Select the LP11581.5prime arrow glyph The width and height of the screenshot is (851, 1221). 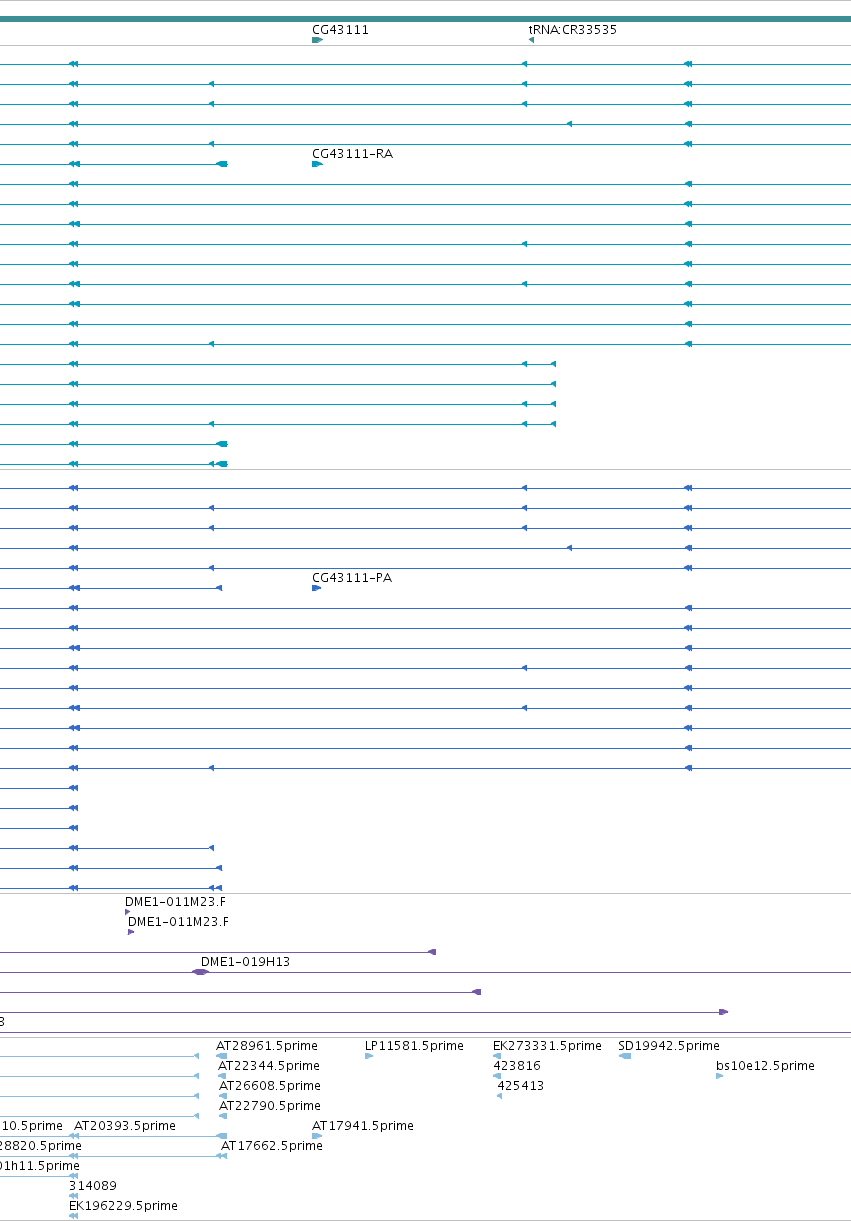click(369, 1056)
